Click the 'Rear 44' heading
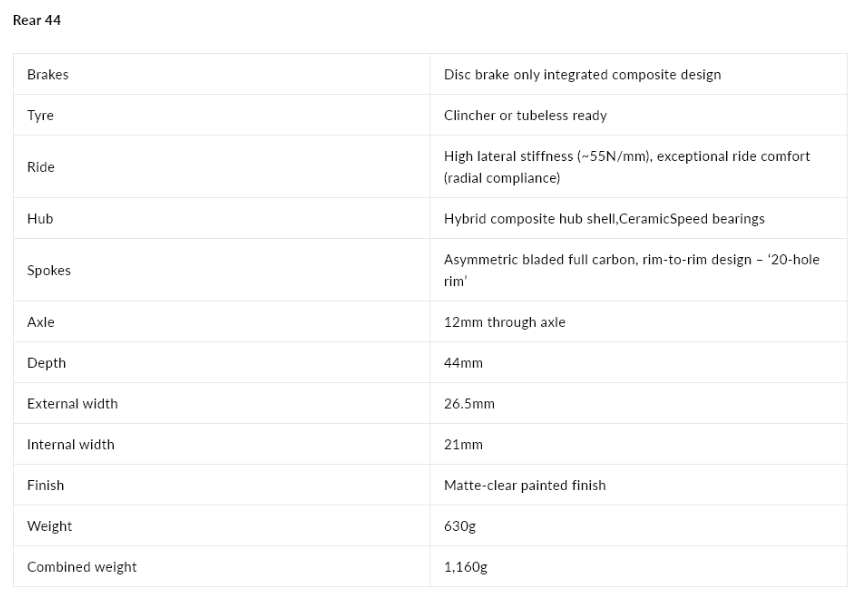 pyautogui.click(x=37, y=20)
